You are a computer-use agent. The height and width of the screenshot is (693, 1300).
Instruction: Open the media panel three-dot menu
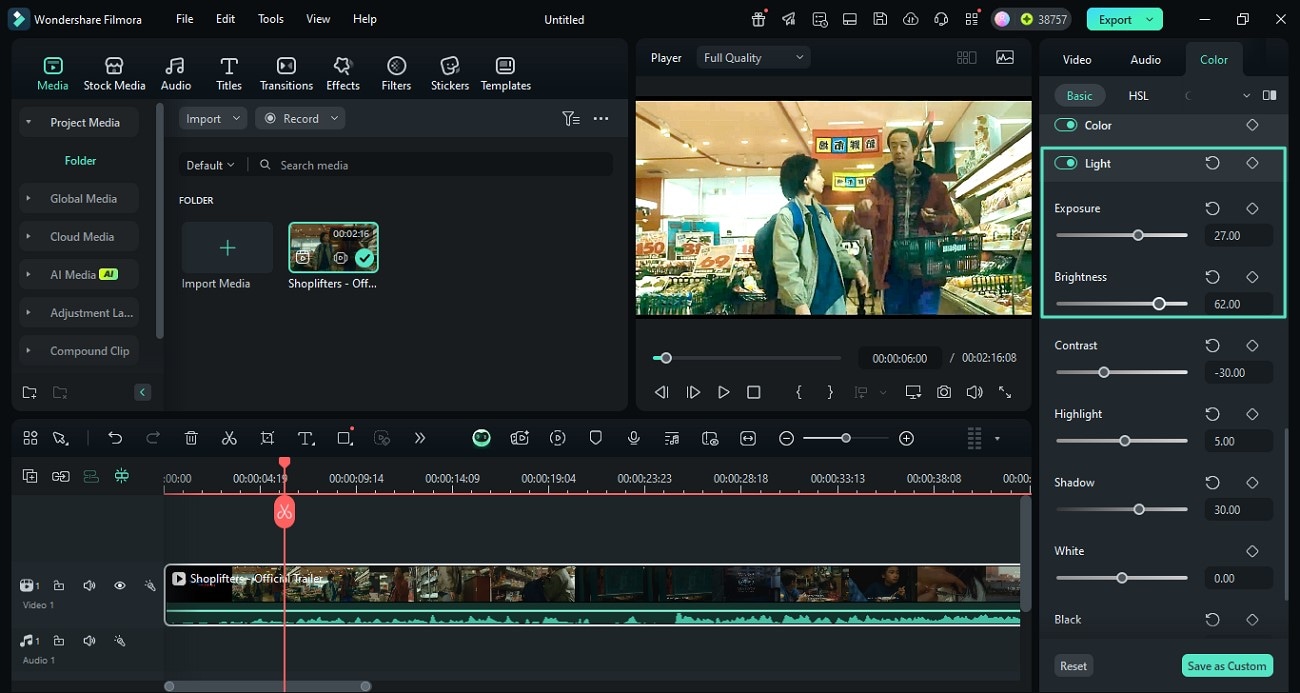click(x=601, y=118)
